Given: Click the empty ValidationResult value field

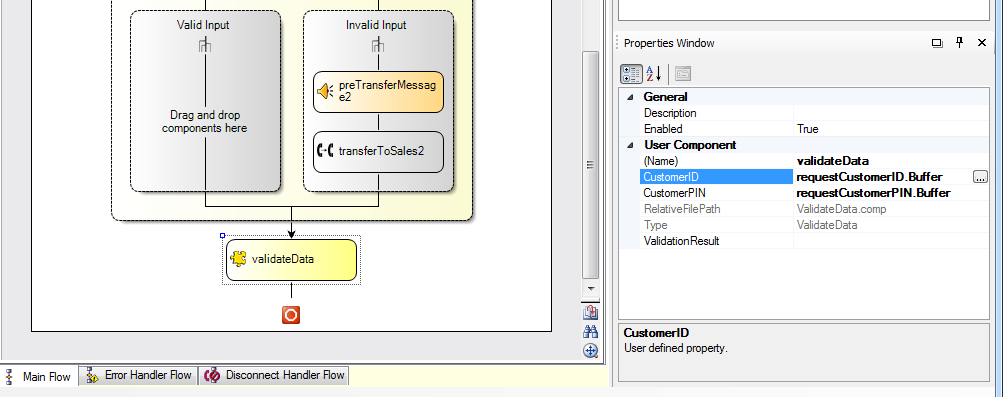Looking at the screenshot, I should pyautogui.click(x=891, y=241).
